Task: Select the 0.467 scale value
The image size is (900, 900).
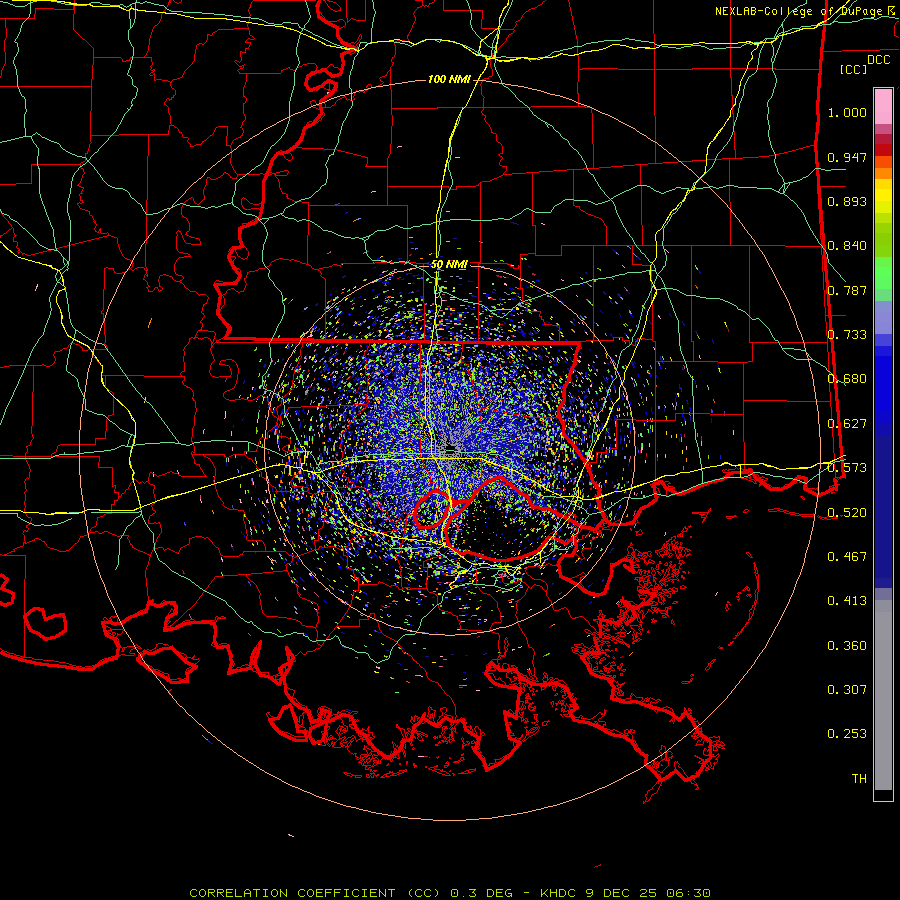Action: tap(847, 557)
